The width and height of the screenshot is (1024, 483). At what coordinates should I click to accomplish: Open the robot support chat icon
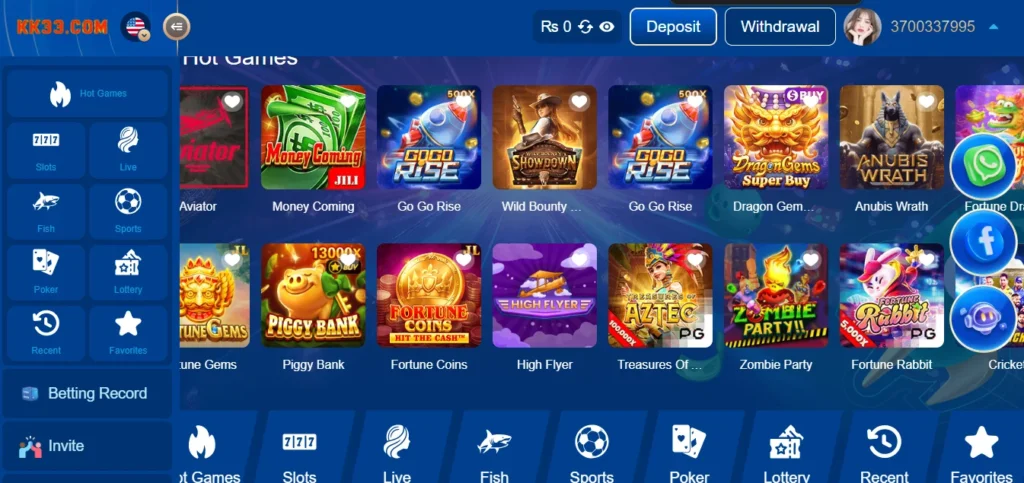pos(982,319)
